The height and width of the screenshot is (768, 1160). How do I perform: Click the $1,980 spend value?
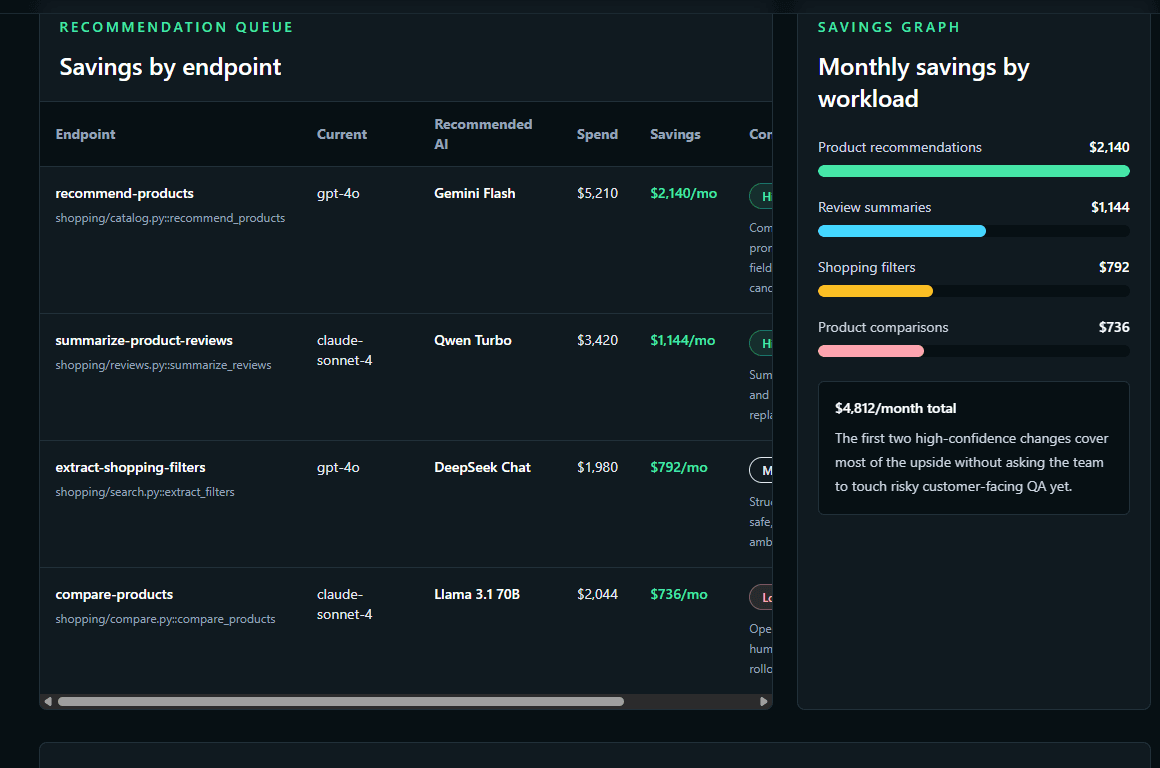click(597, 468)
